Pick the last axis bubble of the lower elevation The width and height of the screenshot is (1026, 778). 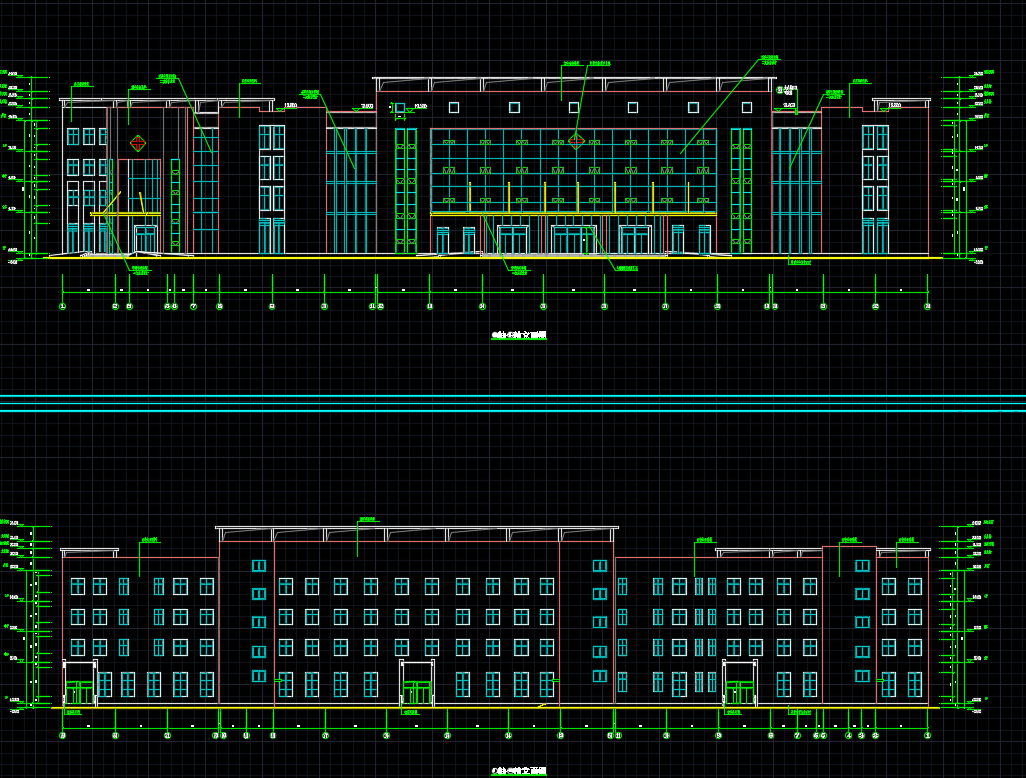pyautogui.click(x=927, y=735)
